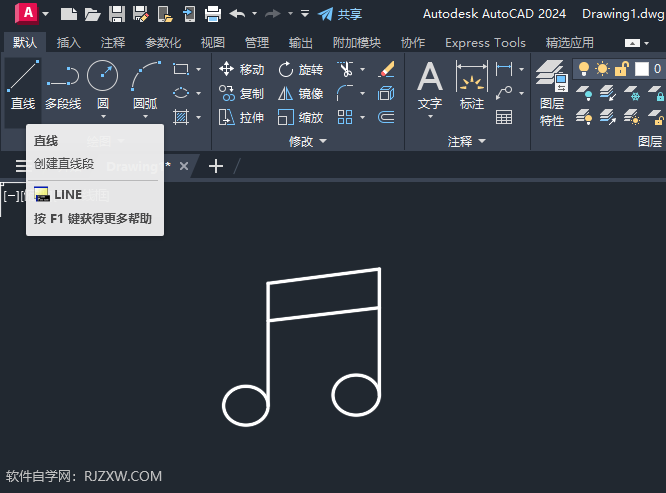Image resolution: width=666 pixels, height=493 pixels.
Task: Click the Save icon in quick access toolbar
Action: pyautogui.click(x=117, y=14)
